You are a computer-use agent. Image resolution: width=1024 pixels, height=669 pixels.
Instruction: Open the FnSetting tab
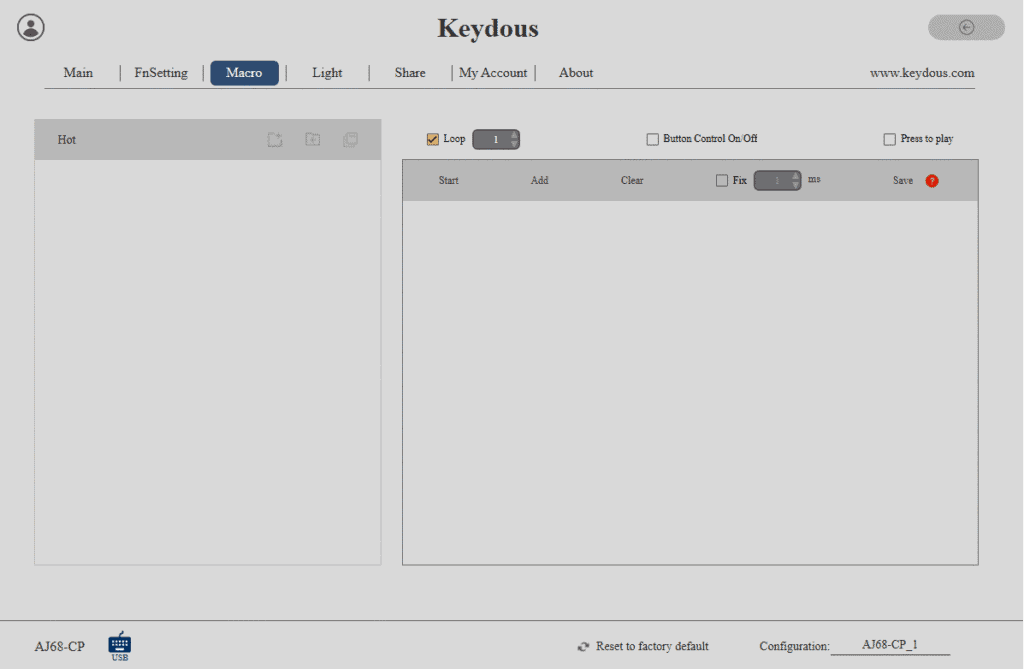click(x=161, y=73)
